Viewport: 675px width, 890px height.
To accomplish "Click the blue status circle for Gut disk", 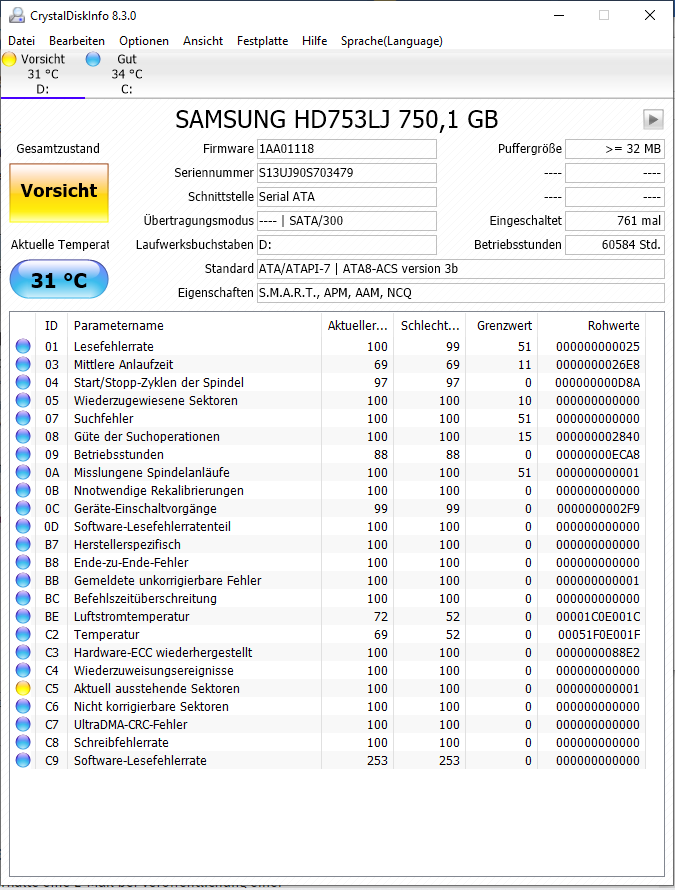I will click(93, 59).
